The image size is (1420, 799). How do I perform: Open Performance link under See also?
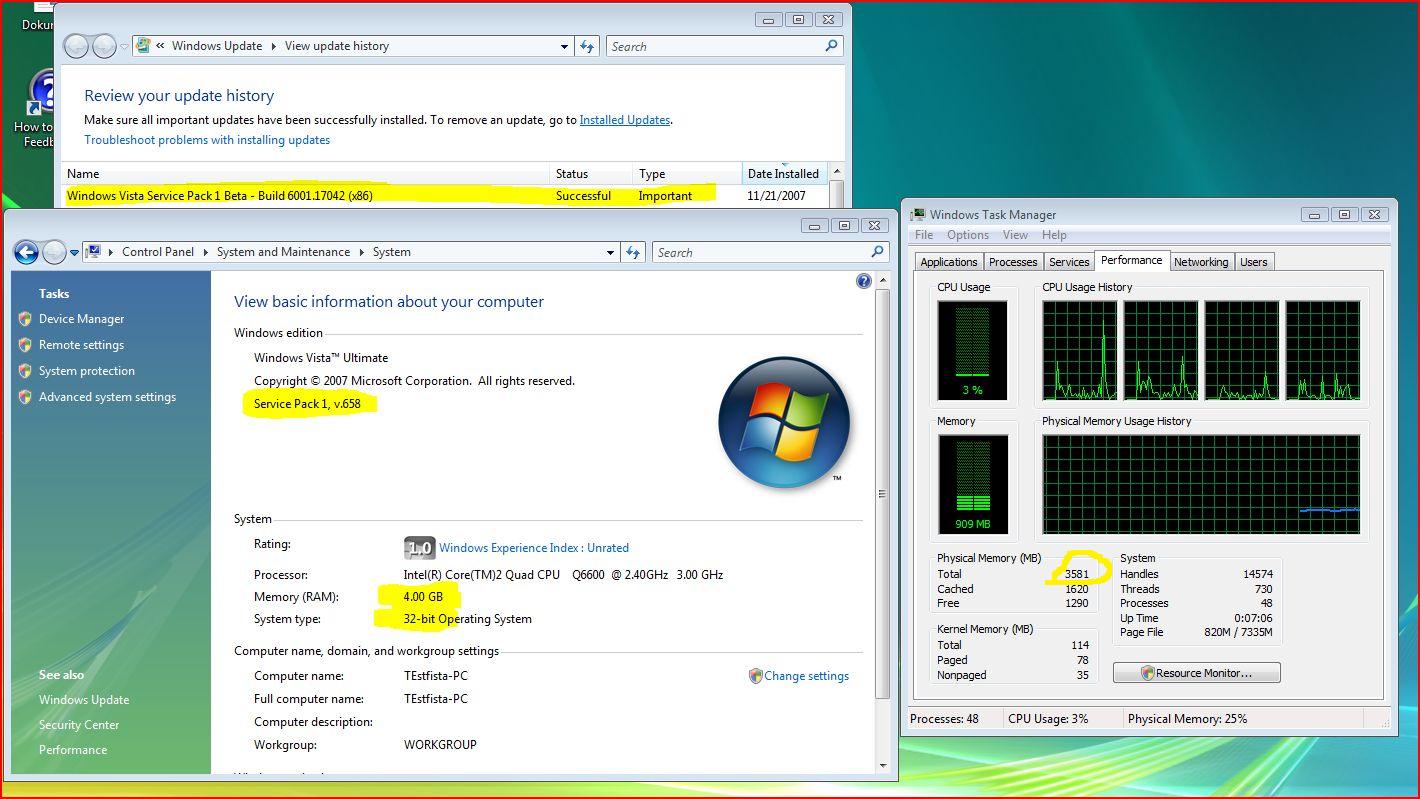(73, 750)
